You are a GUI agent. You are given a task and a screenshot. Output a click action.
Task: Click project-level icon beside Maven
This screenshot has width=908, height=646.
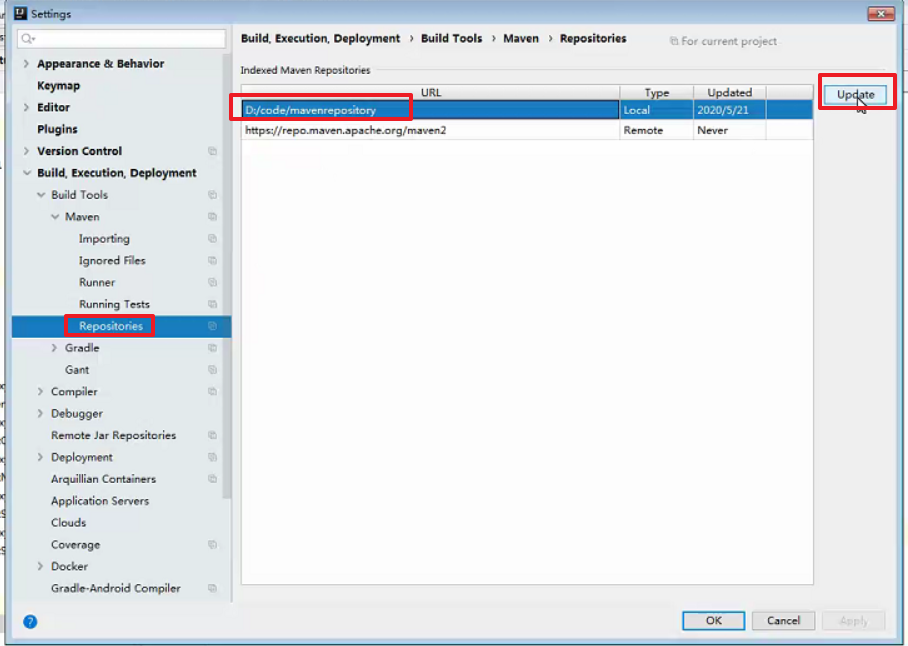pos(213,216)
